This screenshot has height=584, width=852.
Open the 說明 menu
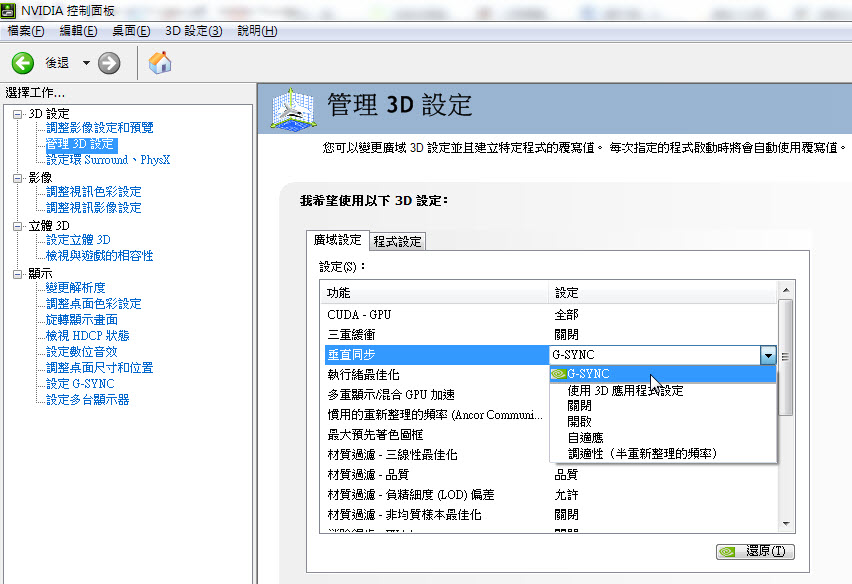[256, 31]
